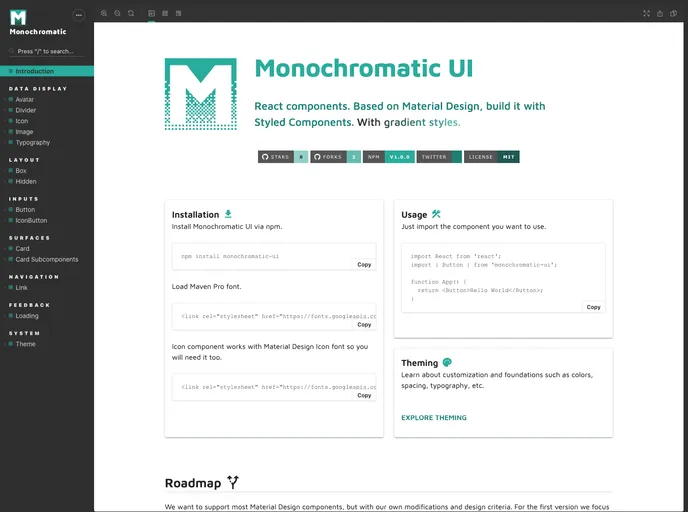Image resolution: width=688 pixels, height=512 pixels.
Task: Open the viewport size tool
Action: point(179,13)
